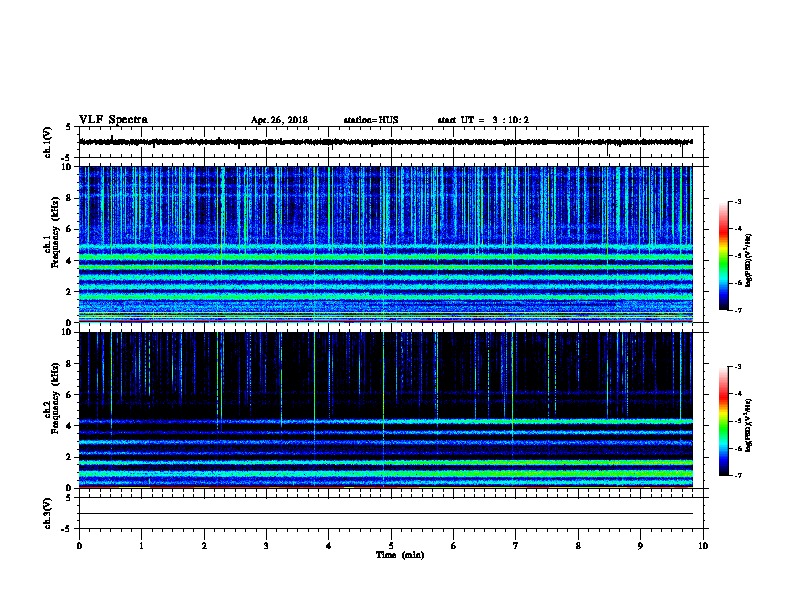
Task: Click the "VLF Spectra" plot title
Action: tap(113, 120)
